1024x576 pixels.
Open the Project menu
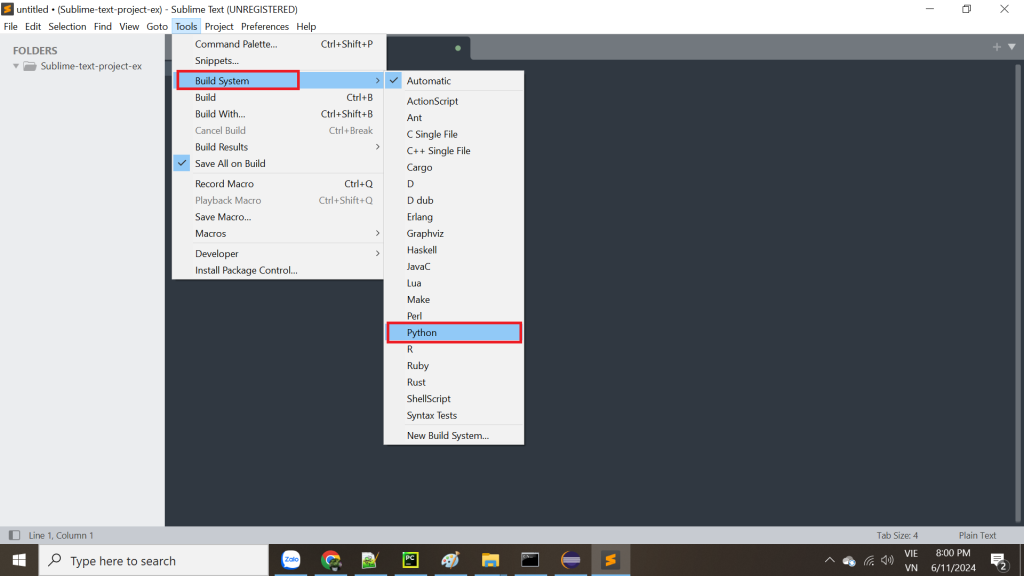[x=219, y=26]
